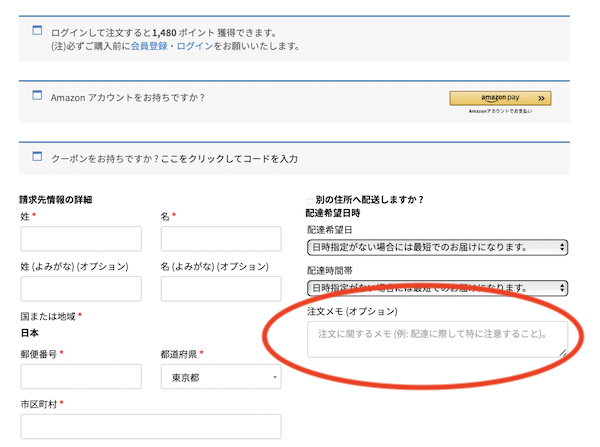Check the 別の住所へ配送しますか checkbox
The height and width of the screenshot is (447, 600).
[309, 200]
